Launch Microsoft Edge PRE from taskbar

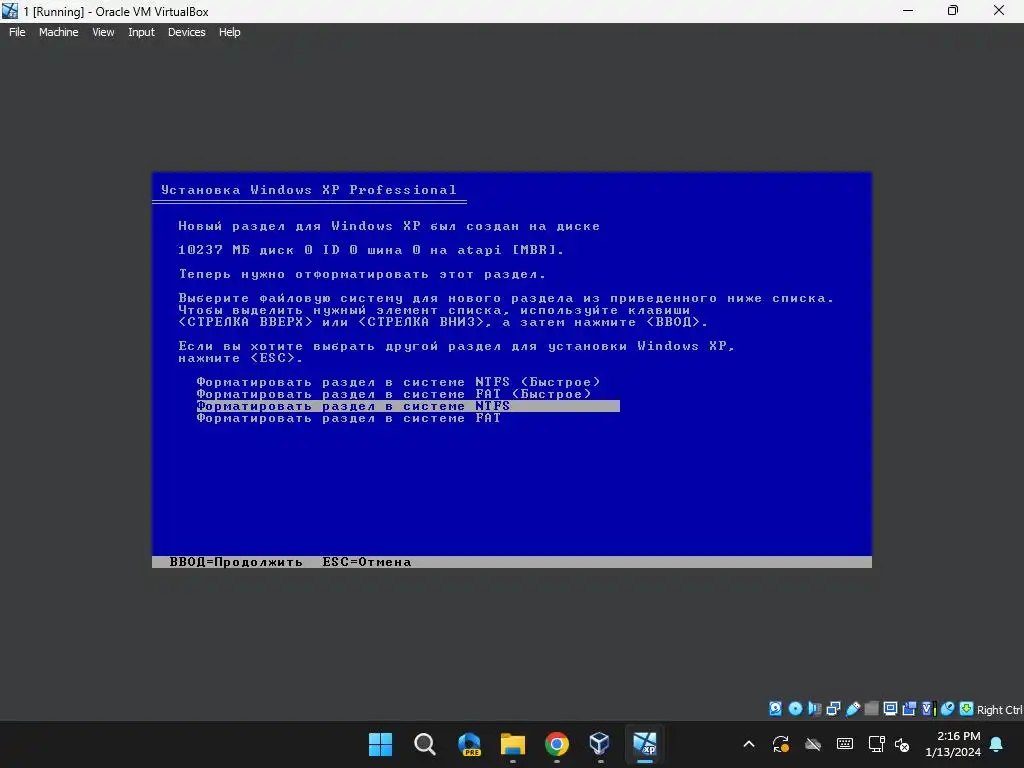[469, 744]
